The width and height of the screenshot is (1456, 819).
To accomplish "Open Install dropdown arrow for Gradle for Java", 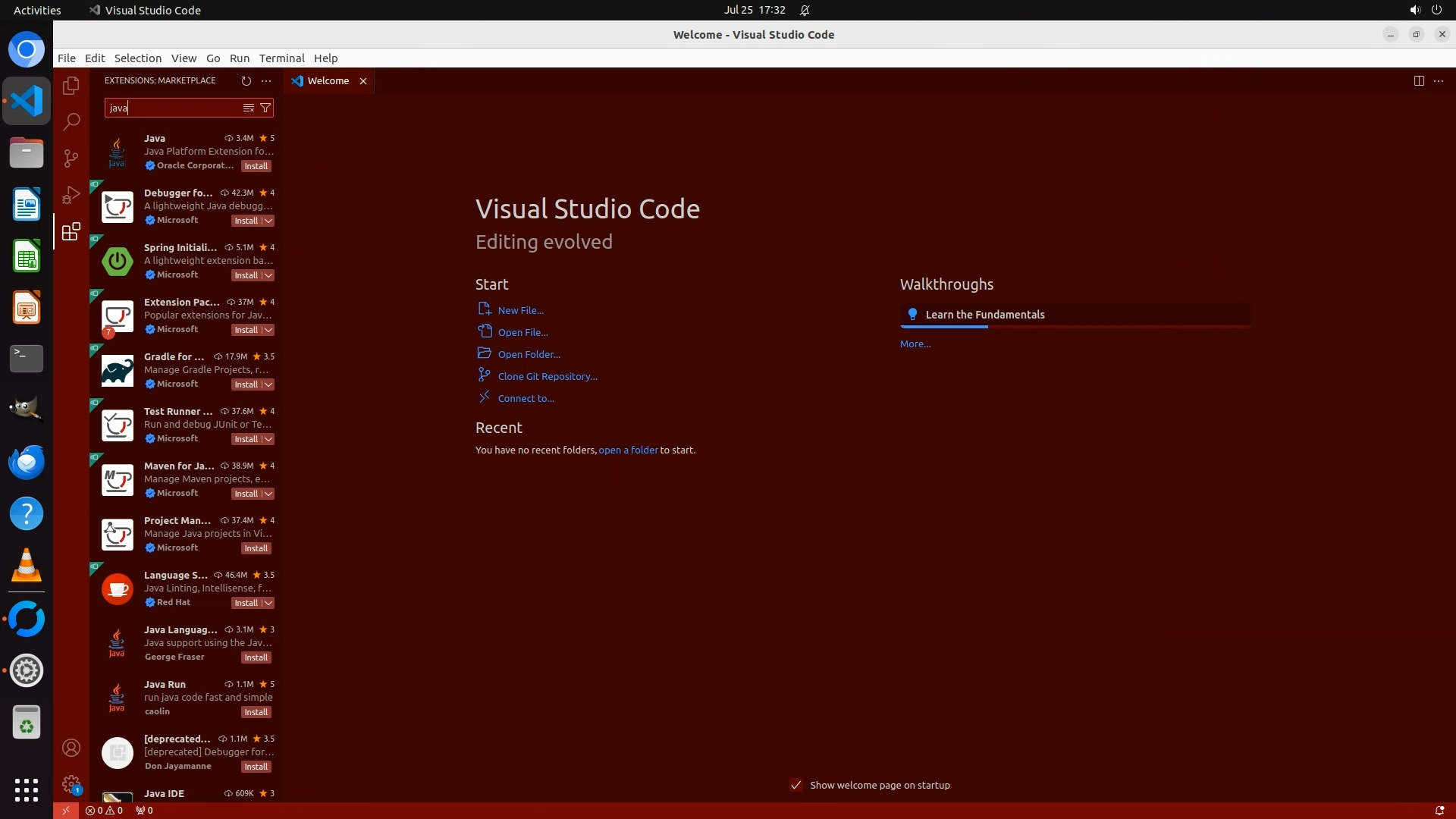I will pyautogui.click(x=268, y=384).
